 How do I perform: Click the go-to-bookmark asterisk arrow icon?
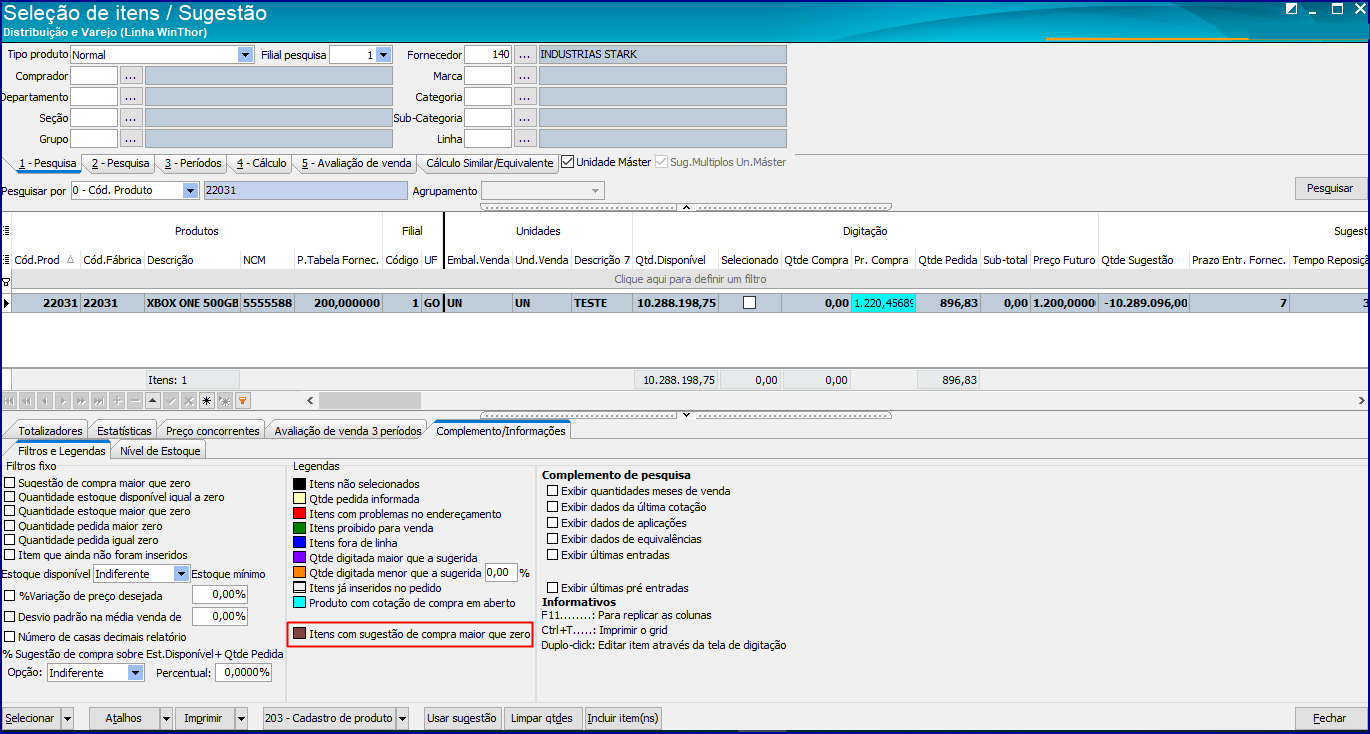(225, 401)
